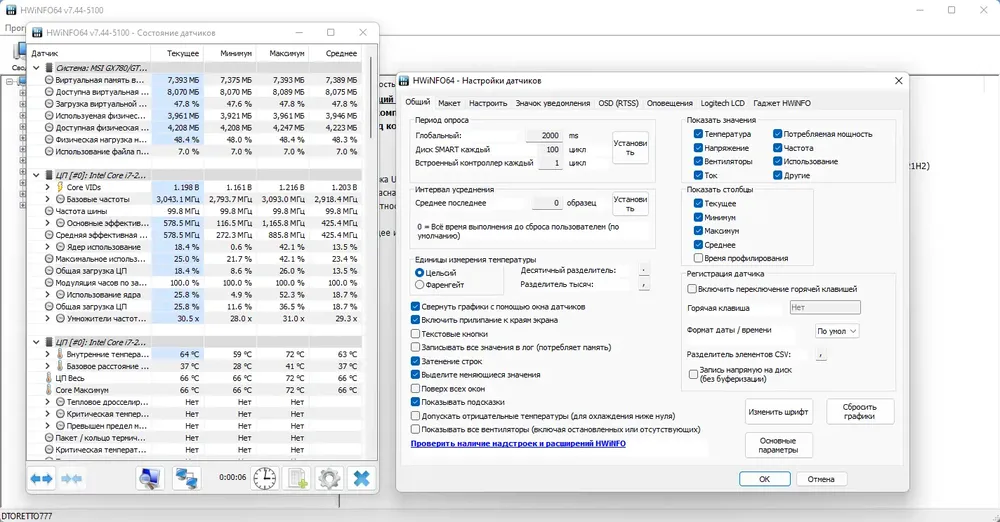This screenshot has height=522, width=1000.
Task: Open the Гаджет HWiNFO tab
Action: click(782, 103)
